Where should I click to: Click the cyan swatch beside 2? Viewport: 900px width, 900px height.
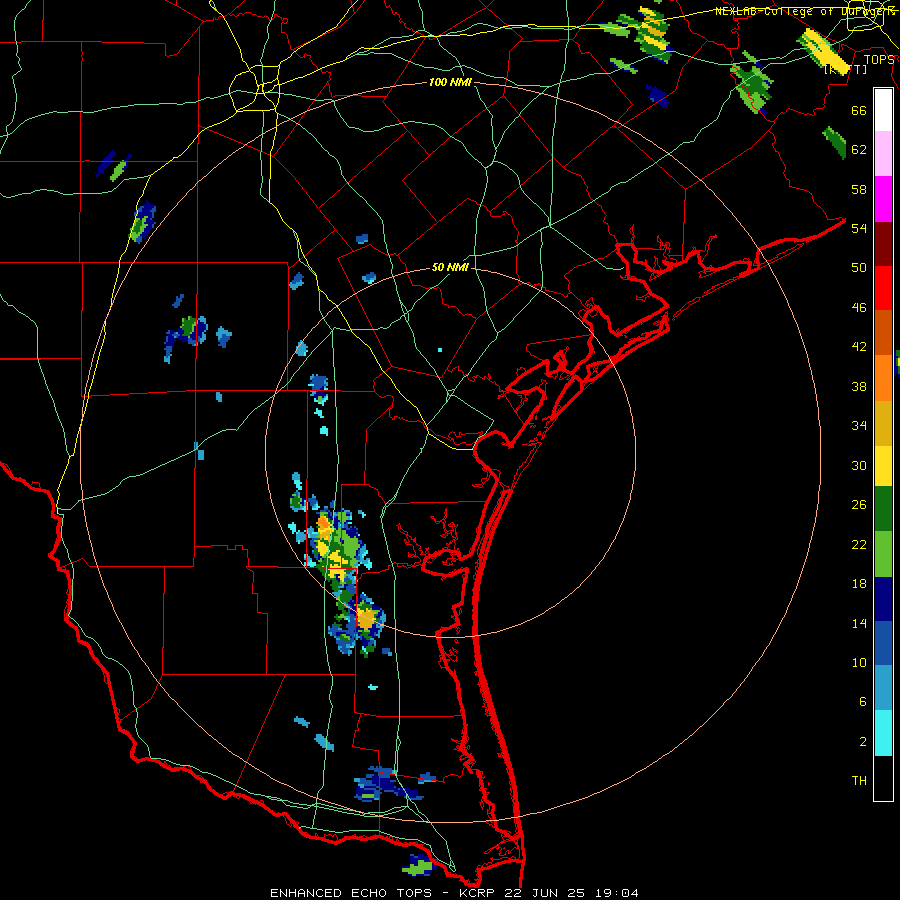coord(883,733)
